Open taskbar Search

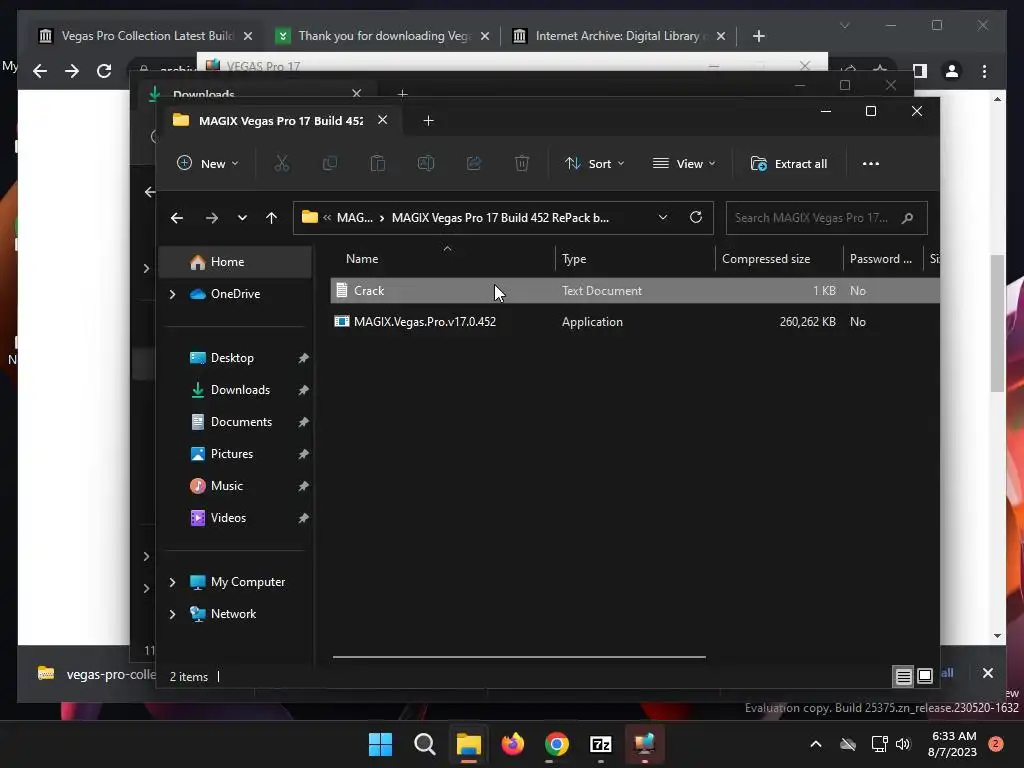(424, 744)
